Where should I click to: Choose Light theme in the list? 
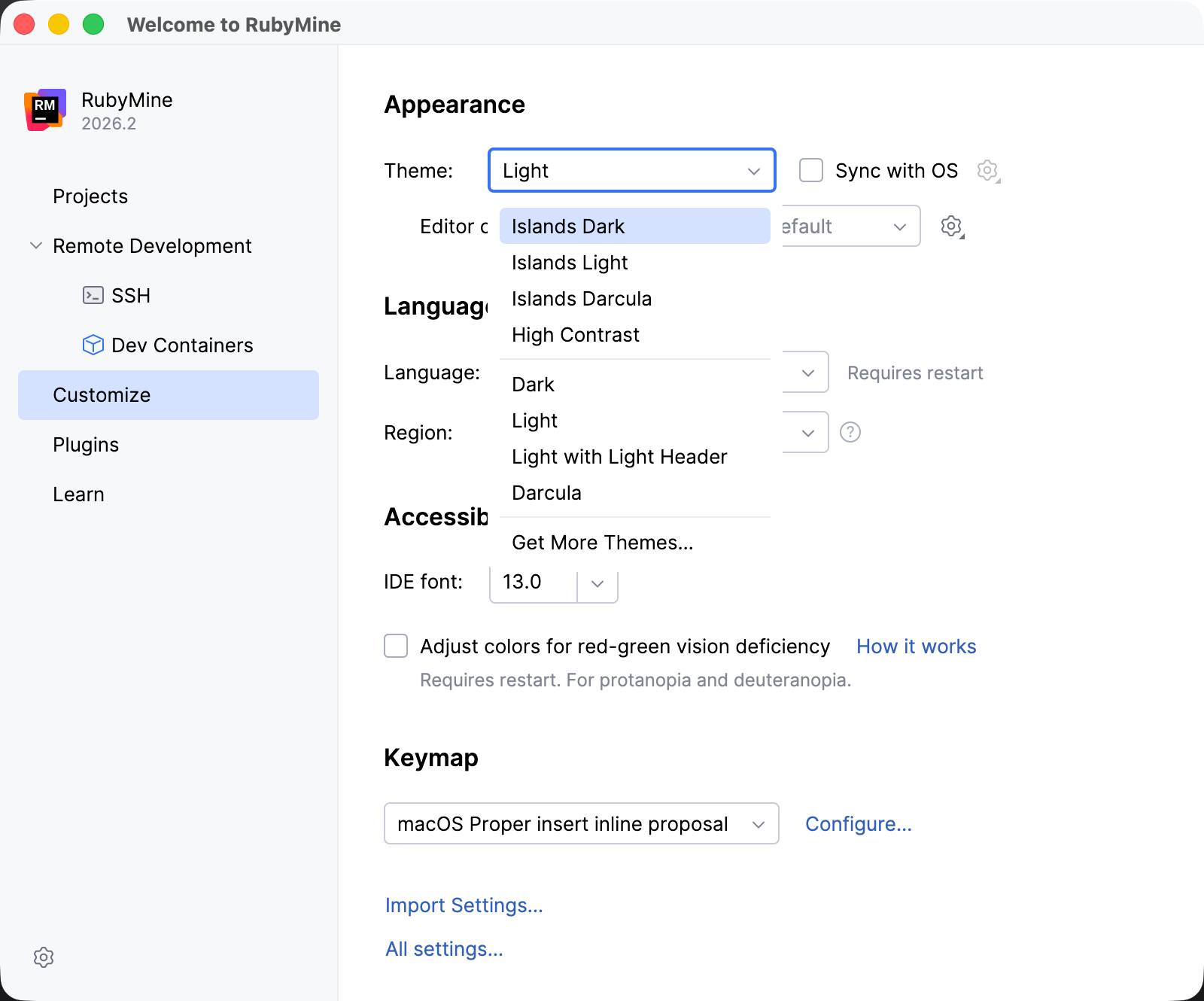point(635,420)
